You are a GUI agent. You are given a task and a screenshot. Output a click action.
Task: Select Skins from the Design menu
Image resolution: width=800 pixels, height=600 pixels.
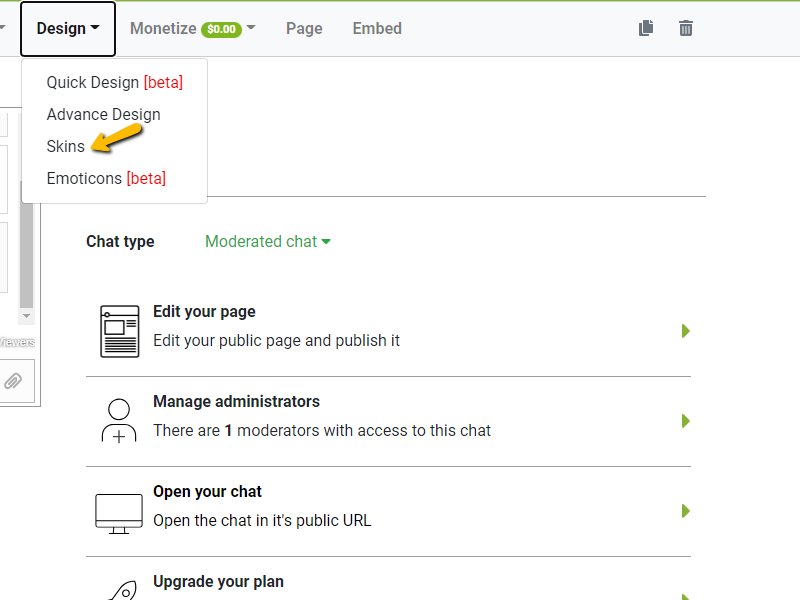click(66, 146)
